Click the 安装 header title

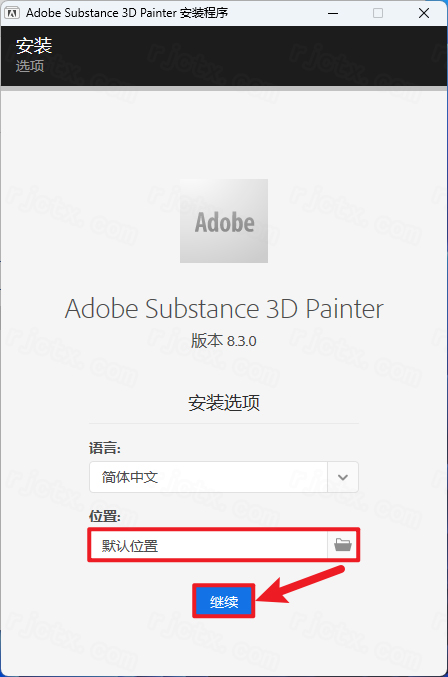(34, 46)
